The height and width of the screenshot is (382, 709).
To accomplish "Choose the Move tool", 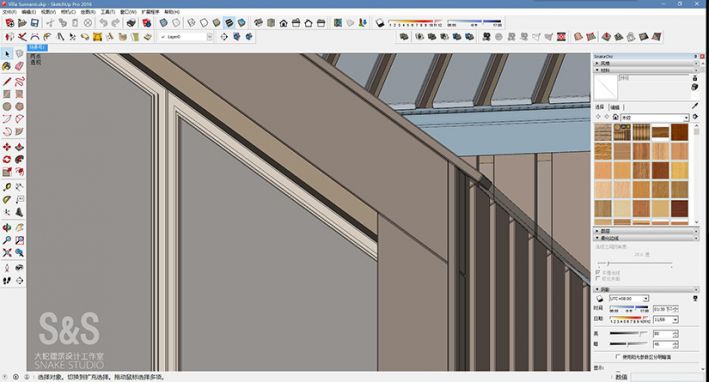I will click(x=7, y=147).
